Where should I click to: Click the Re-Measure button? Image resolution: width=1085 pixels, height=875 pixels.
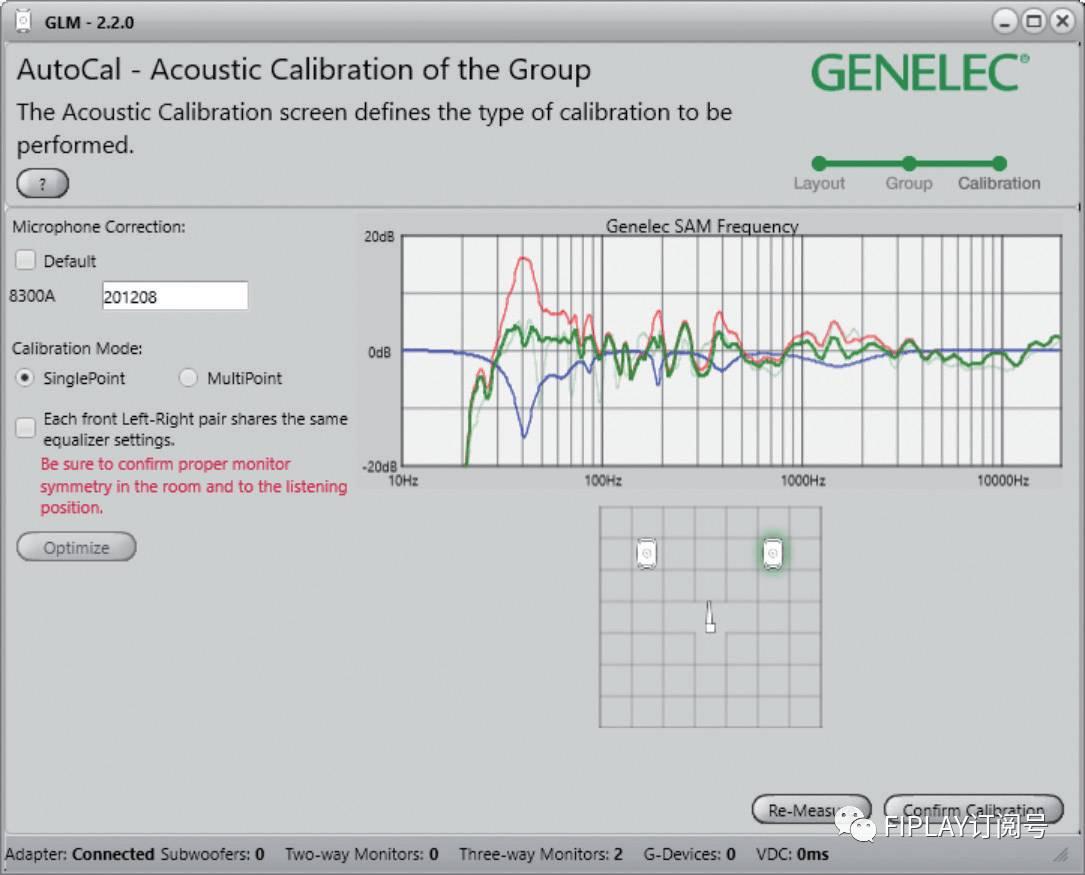pyautogui.click(x=811, y=809)
